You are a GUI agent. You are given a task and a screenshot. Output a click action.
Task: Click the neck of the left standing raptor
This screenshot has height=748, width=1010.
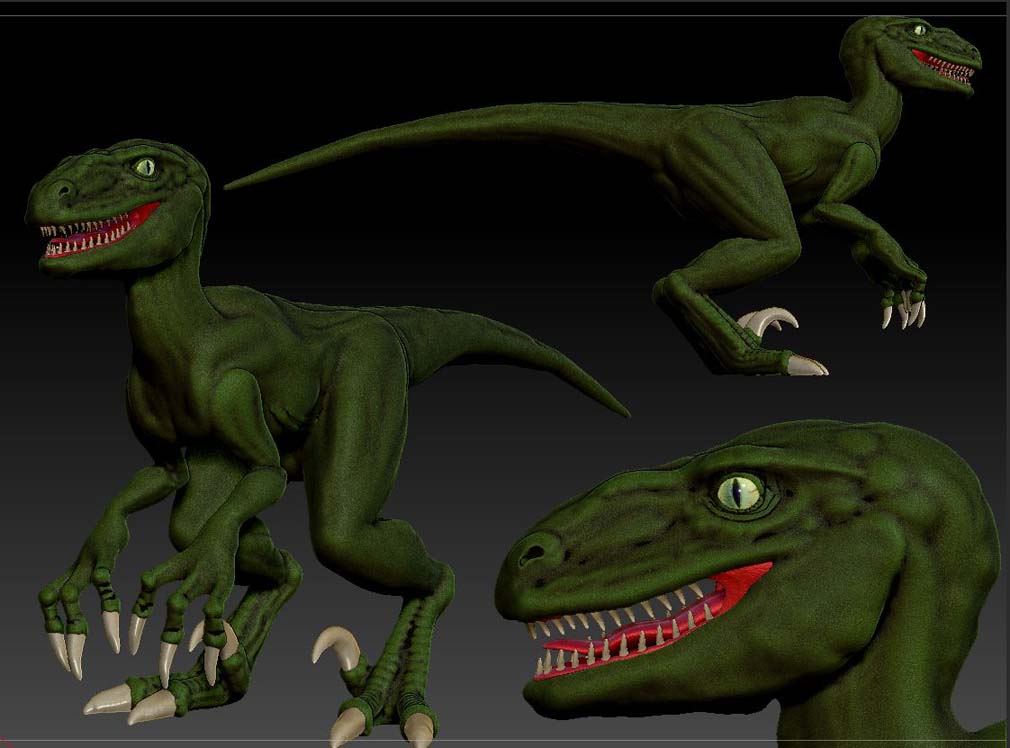click(x=165, y=300)
